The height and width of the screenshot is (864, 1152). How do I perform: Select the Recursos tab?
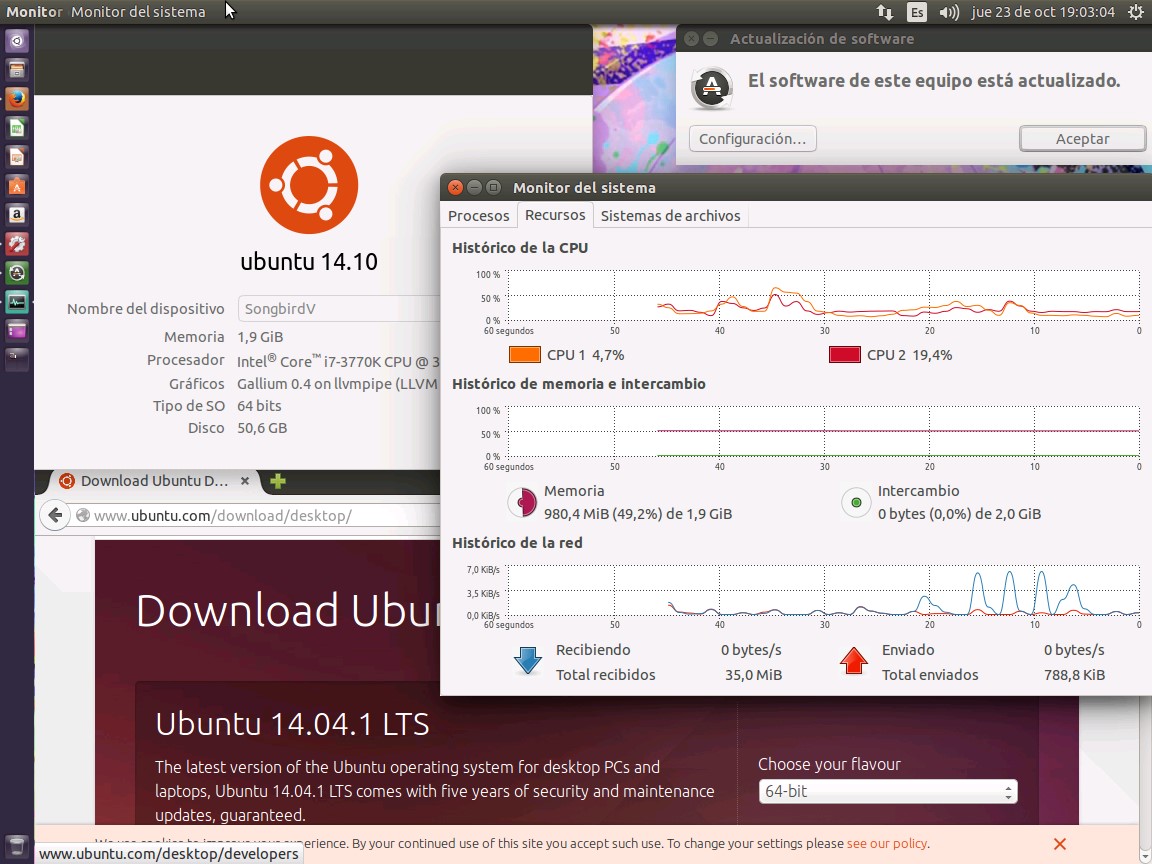coord(555,215)
